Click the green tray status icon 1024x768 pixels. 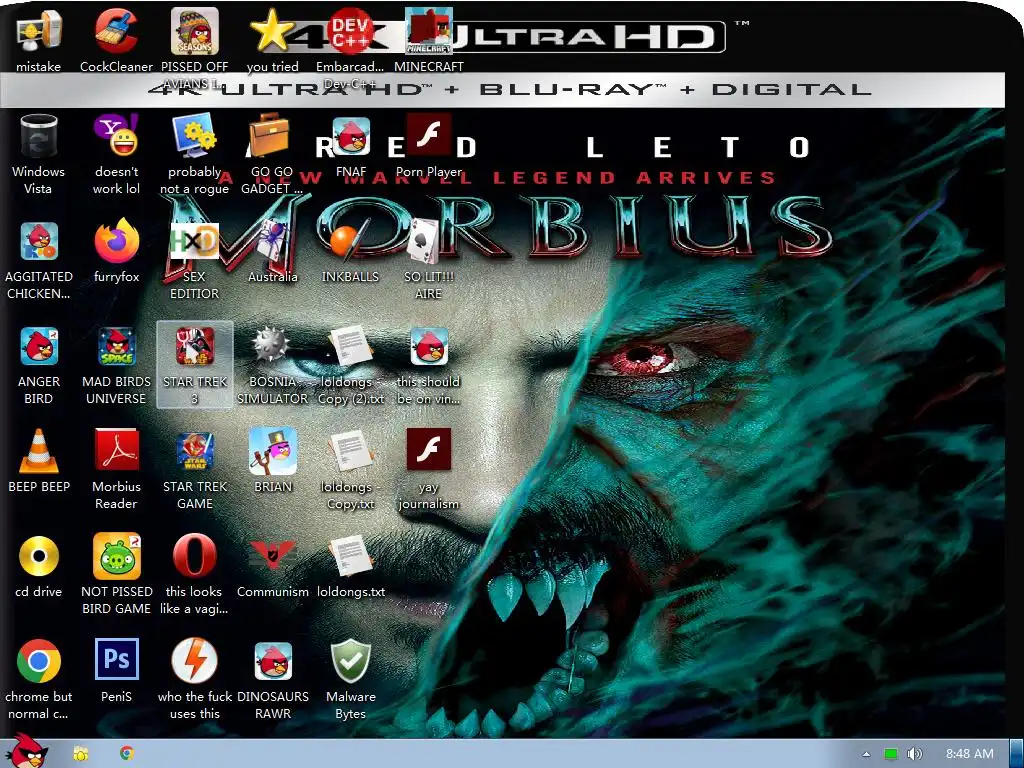pos(891,754)
